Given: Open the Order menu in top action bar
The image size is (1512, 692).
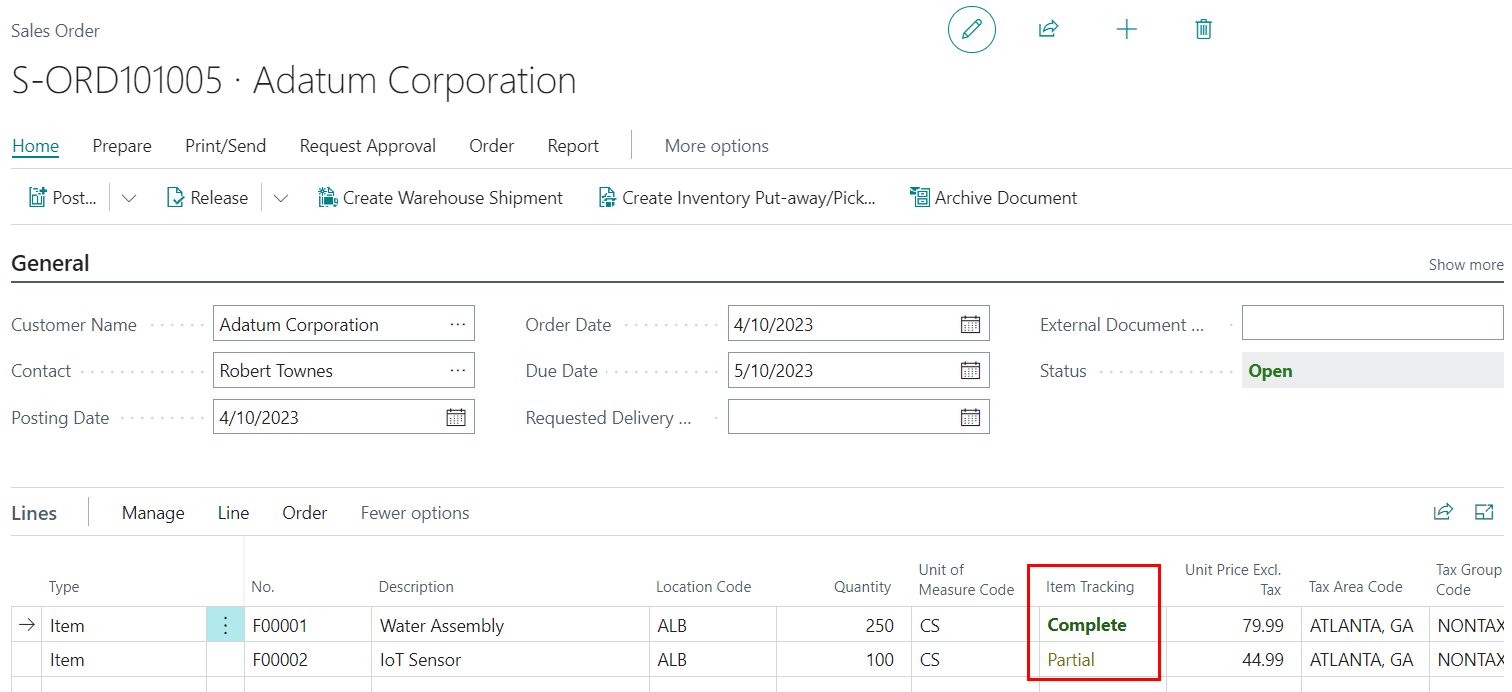Looking at the screenshot, I should (x=492, y=146).
